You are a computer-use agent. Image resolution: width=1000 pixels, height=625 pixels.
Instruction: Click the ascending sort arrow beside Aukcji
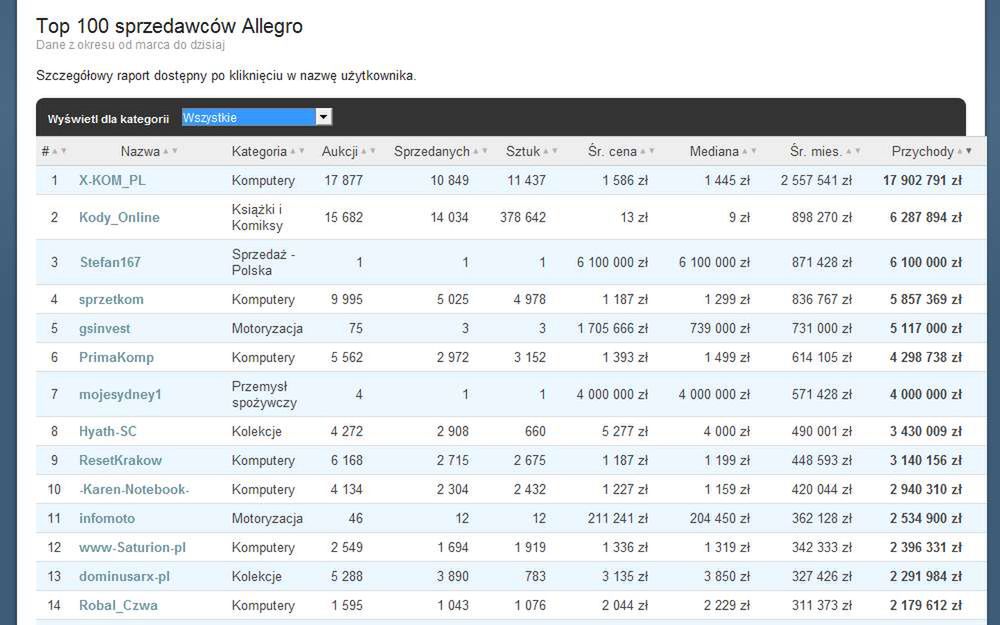coord(364,152)
